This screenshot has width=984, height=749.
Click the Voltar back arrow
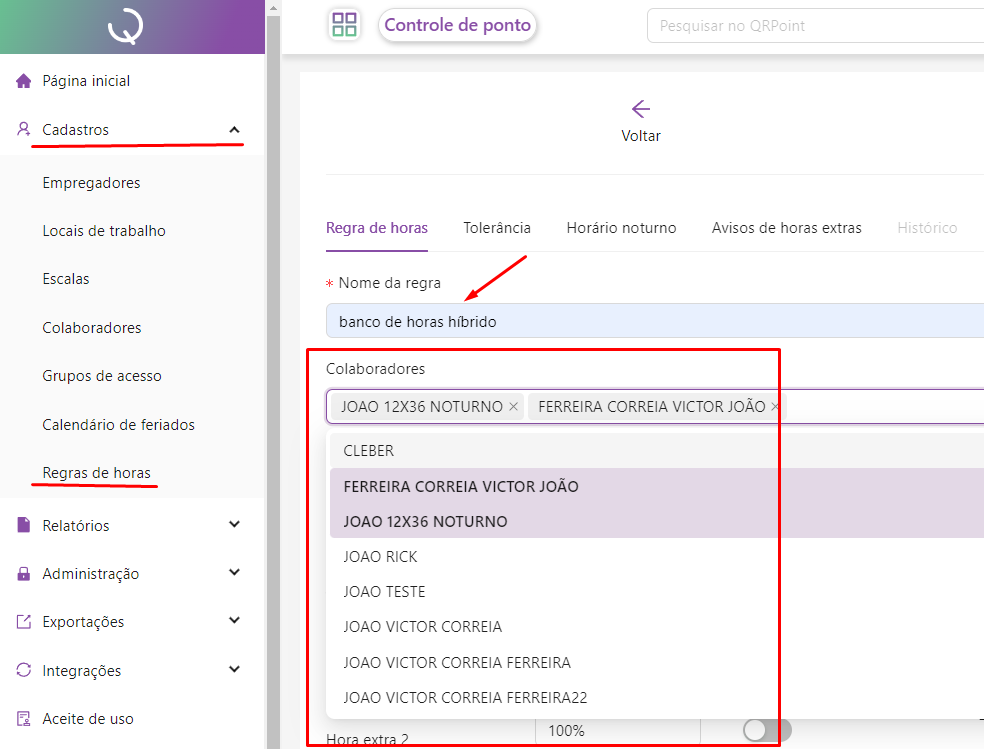tap(641, 110)
